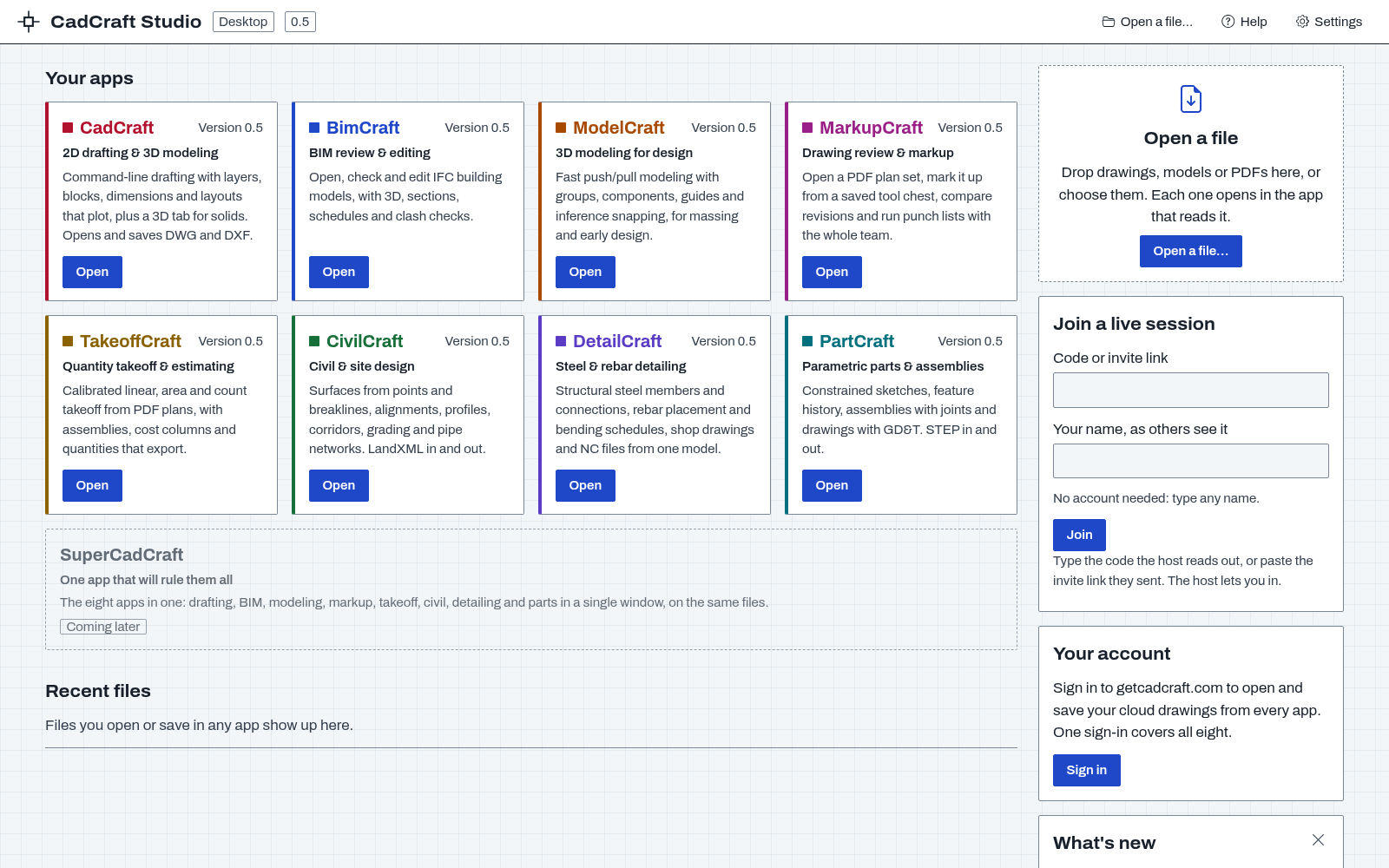1389x868 pixels.
Task: Click the What's new heading
Action: pos(1104,843)
